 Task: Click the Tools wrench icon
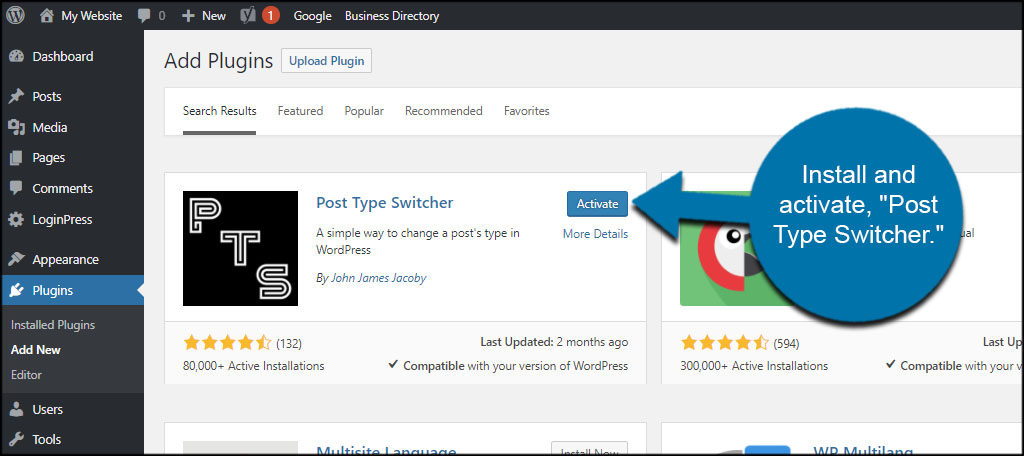[16, 440]
